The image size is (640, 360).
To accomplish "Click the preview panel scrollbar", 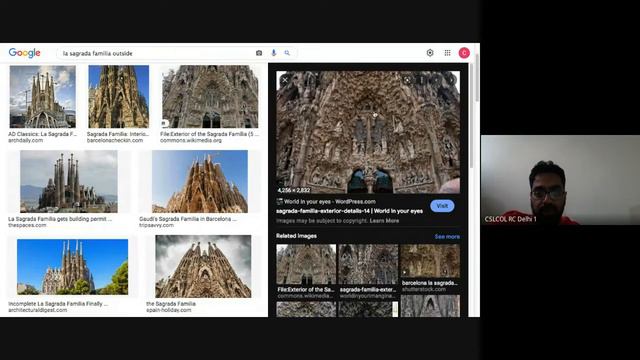I will coord(472,116).
